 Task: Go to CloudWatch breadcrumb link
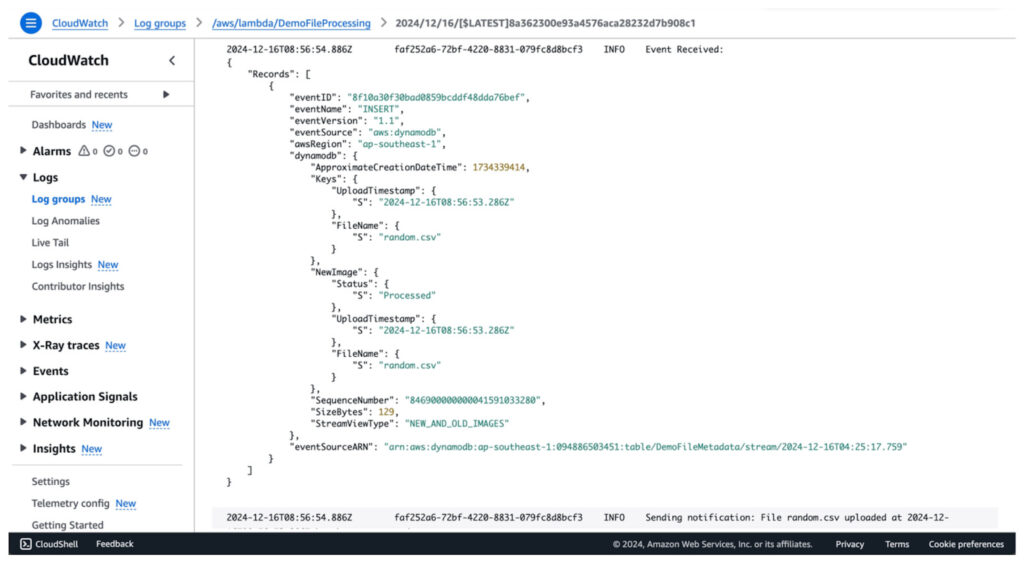[x=80, y=23]
